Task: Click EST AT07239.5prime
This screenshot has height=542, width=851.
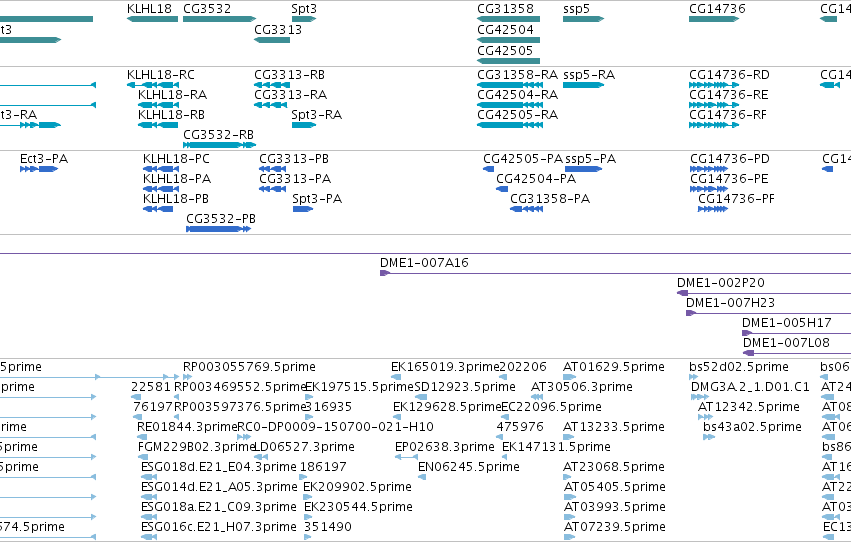Action: [569, 538]
